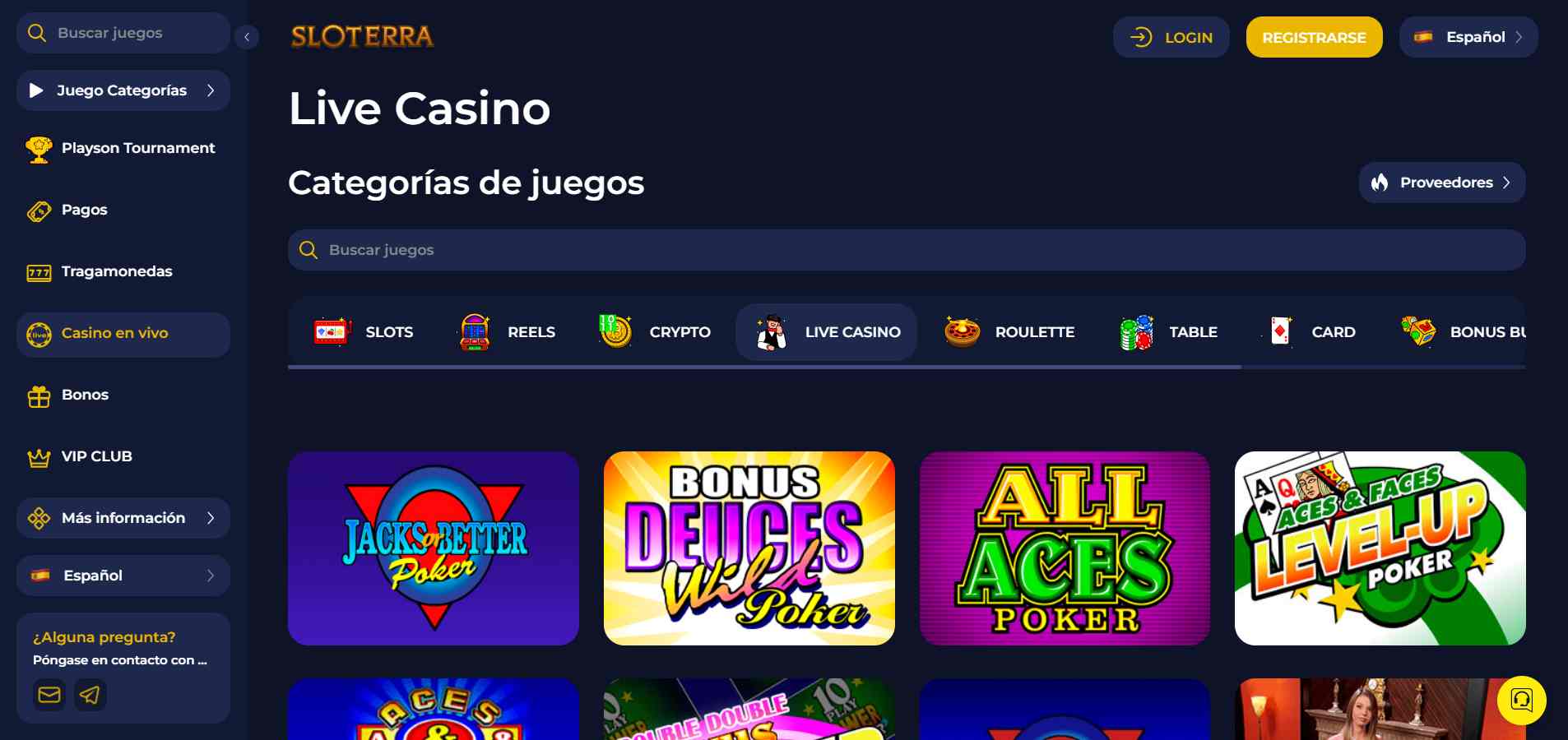Click the Tragamonedas 777 icon

39,273
